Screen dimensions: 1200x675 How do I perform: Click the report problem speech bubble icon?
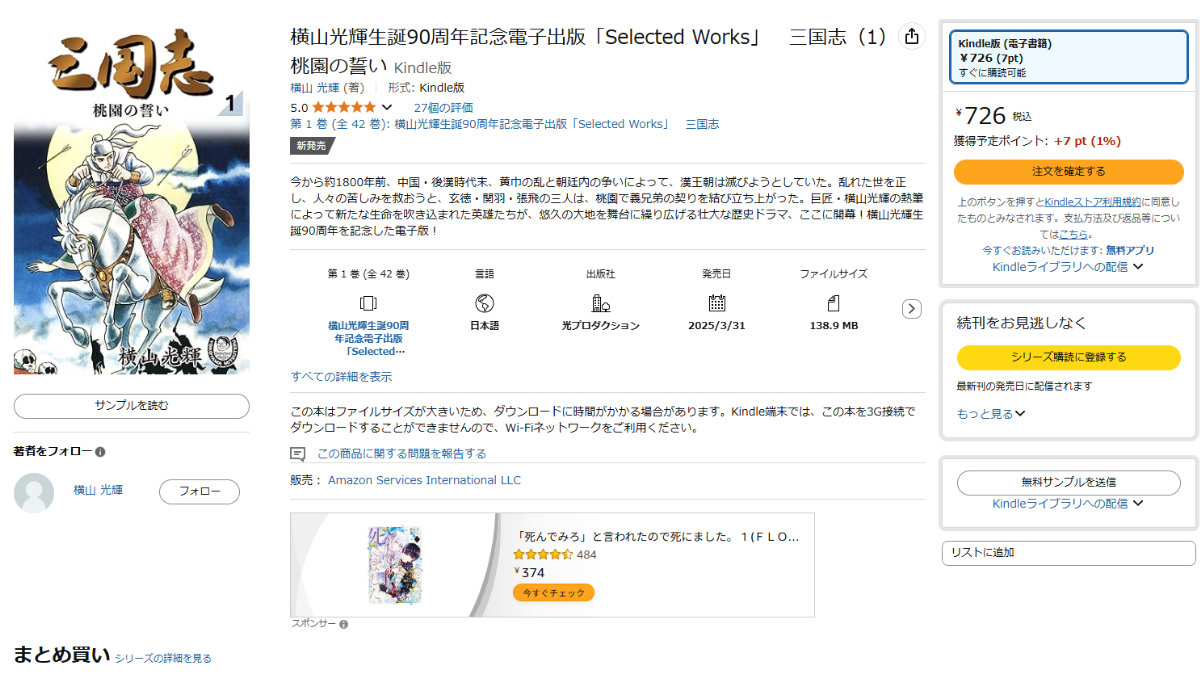pos(298,454)
